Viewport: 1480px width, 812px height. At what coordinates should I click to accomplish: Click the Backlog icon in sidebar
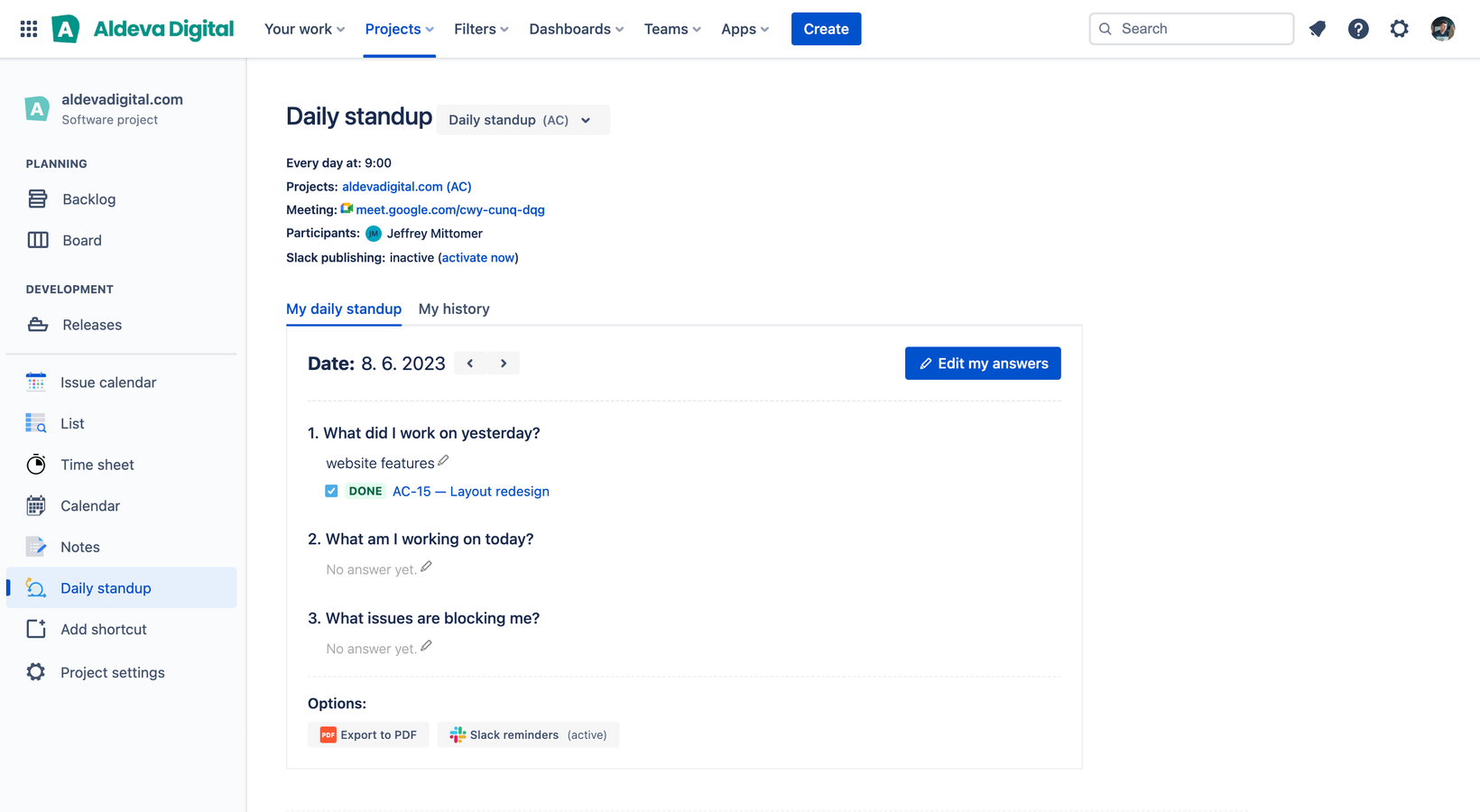click(37, 199)
